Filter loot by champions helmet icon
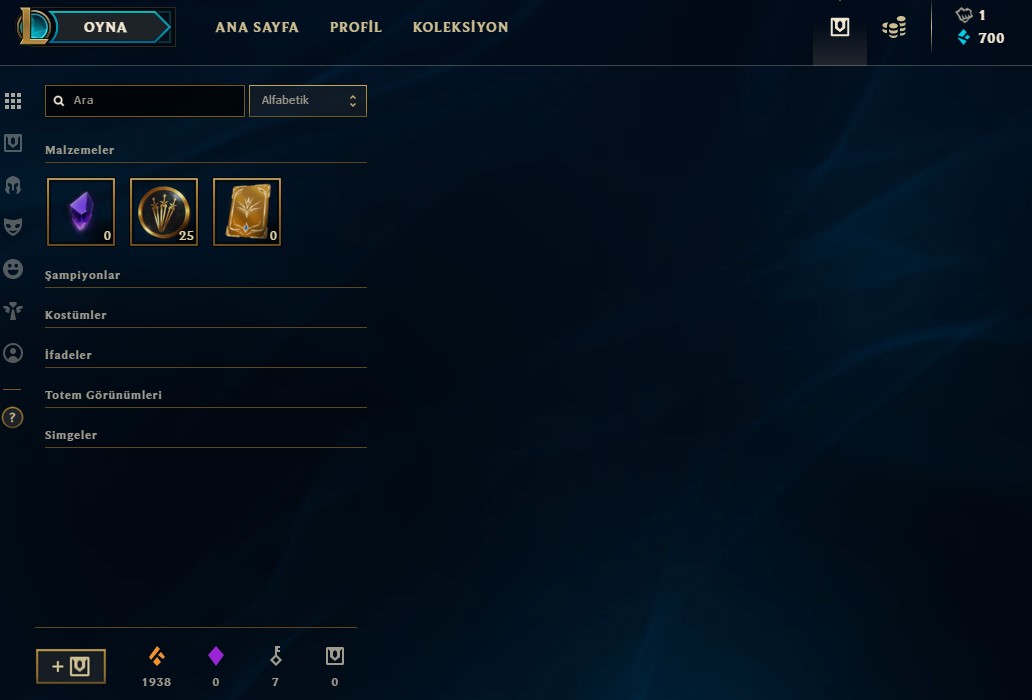Image resolution: width=1032 pixels, height=700 pixels. 13,185
